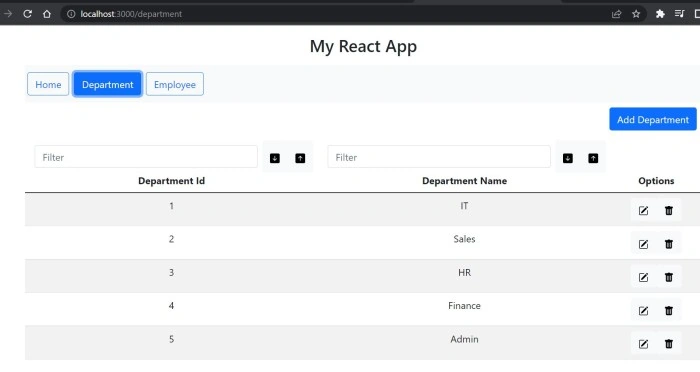The image size is (700, 372).
Task: Select the HR department name cell
Action: pos(464,272)
